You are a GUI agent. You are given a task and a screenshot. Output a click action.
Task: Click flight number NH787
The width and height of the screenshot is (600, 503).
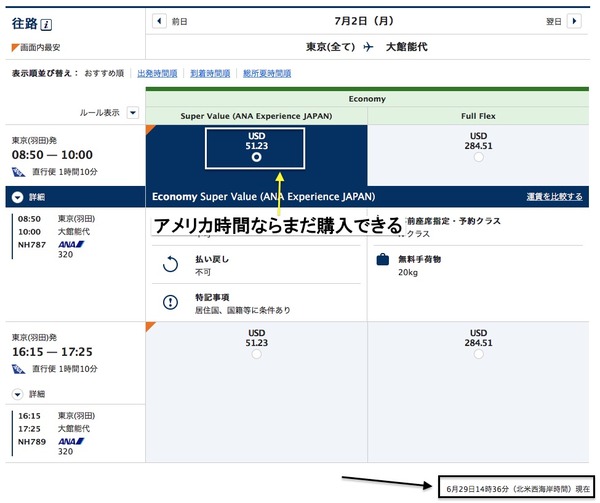(x=32, y=245)
